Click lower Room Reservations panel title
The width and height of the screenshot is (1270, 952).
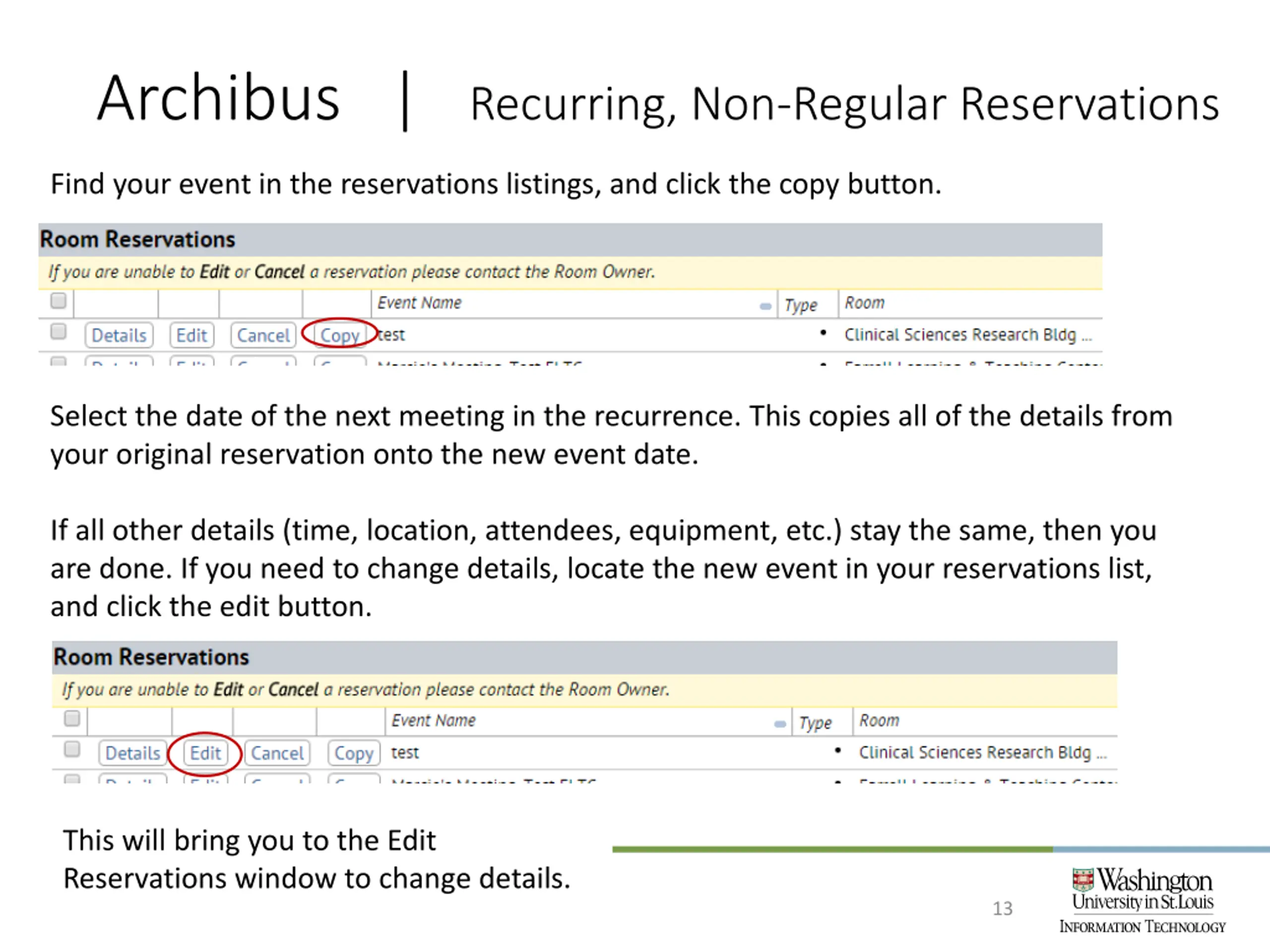click(x=152, y=657)
